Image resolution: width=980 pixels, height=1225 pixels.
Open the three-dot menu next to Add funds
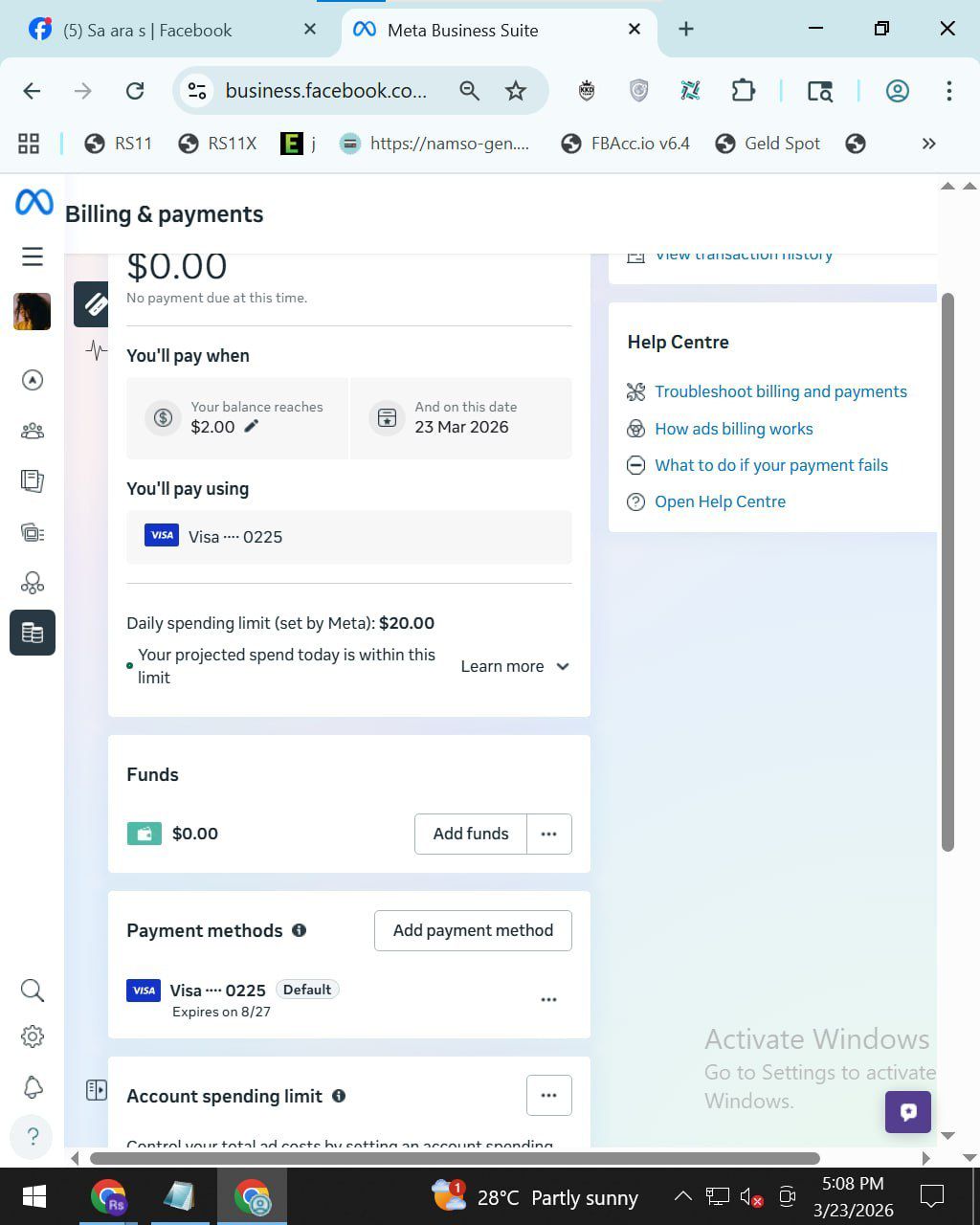point(549,834)
